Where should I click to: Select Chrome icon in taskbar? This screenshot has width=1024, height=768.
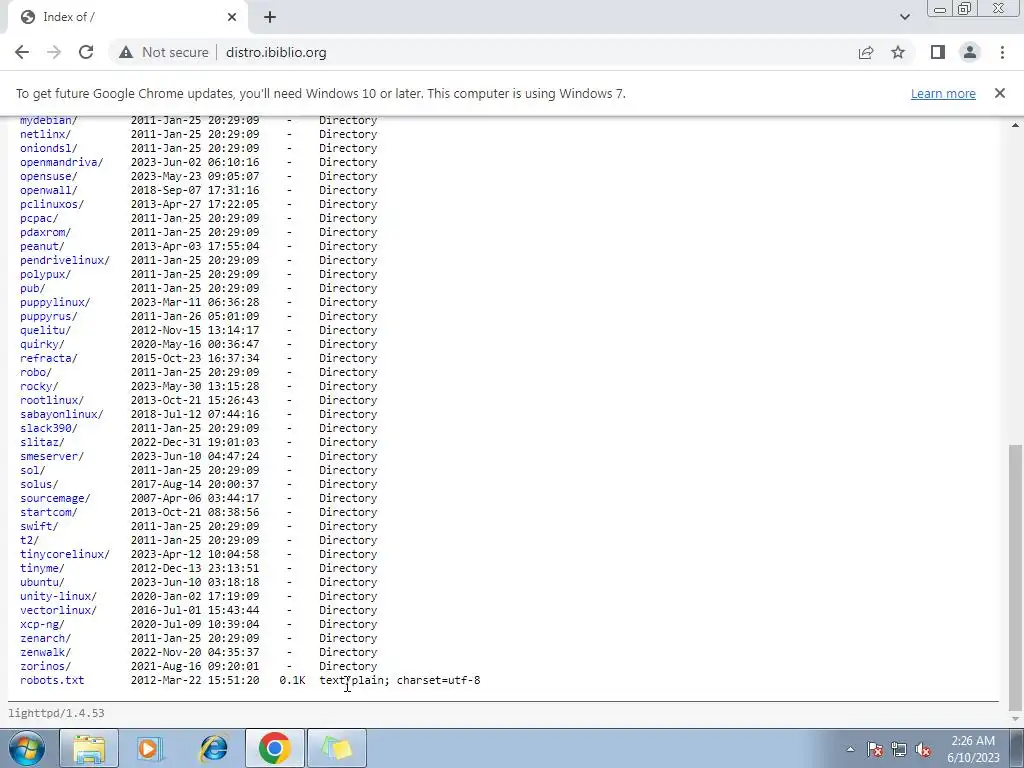(x=275, y=748)
